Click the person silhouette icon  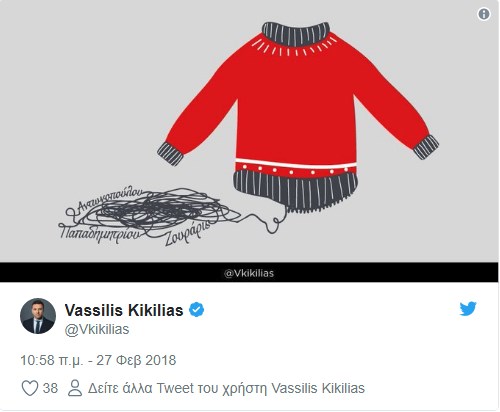(75, 388)
